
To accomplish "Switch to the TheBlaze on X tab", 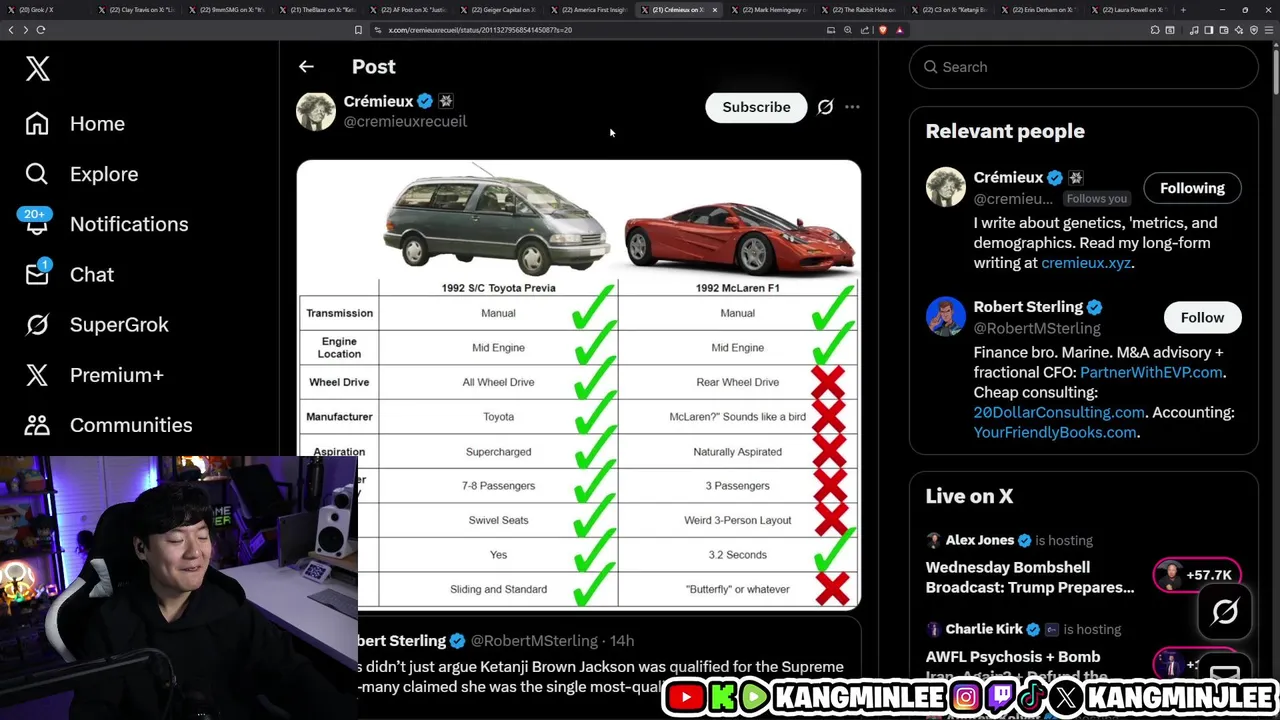I will [318, 10].
